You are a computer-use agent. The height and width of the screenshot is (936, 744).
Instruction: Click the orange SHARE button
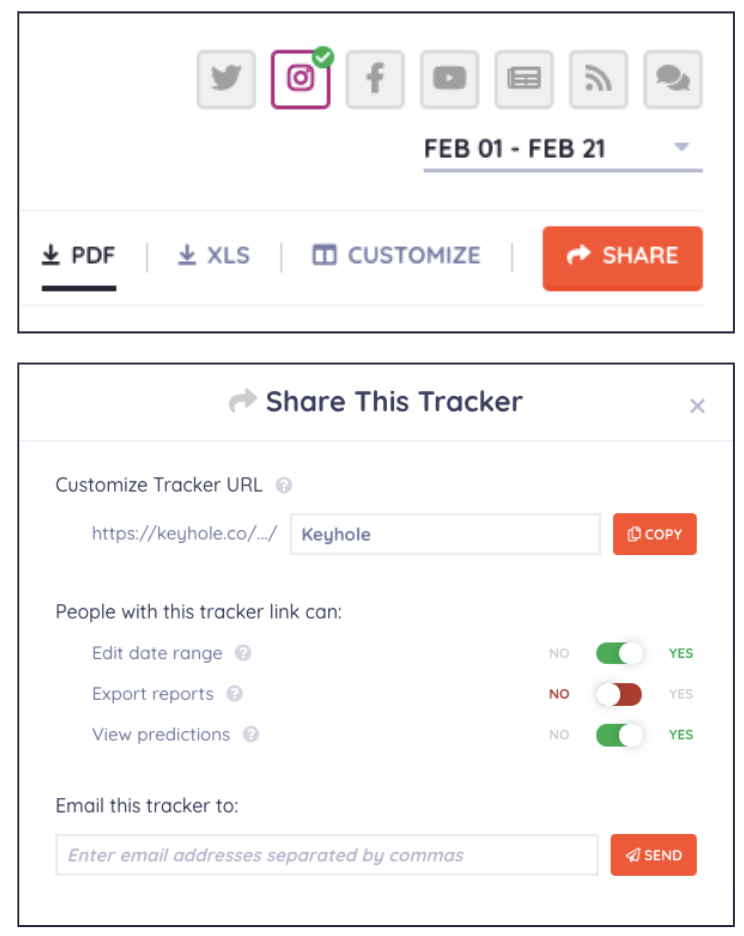(622, 257)
